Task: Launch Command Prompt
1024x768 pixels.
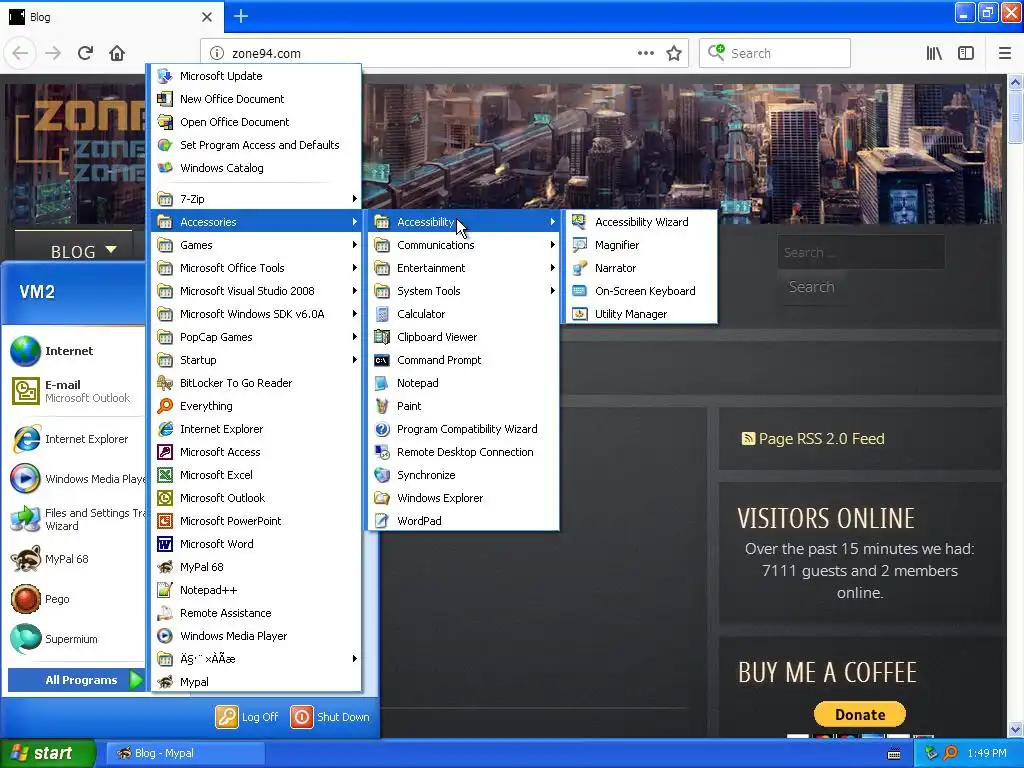Action: 463,360
